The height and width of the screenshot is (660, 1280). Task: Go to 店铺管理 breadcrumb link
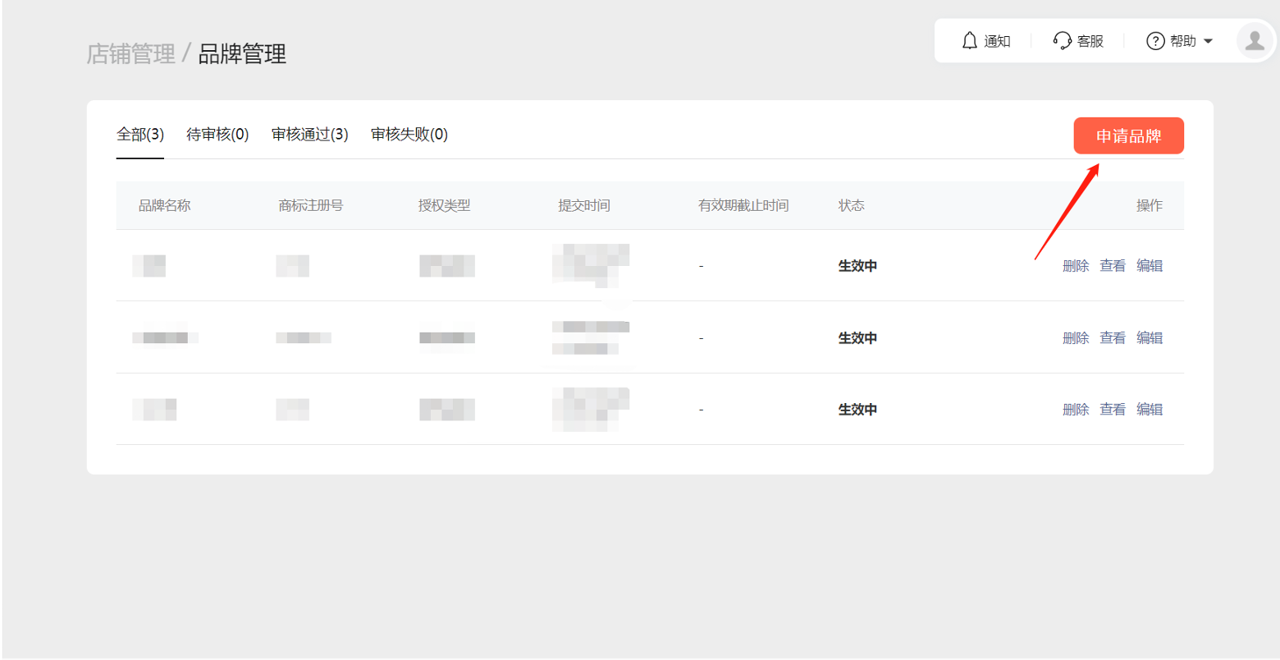[x=130, y=54]
